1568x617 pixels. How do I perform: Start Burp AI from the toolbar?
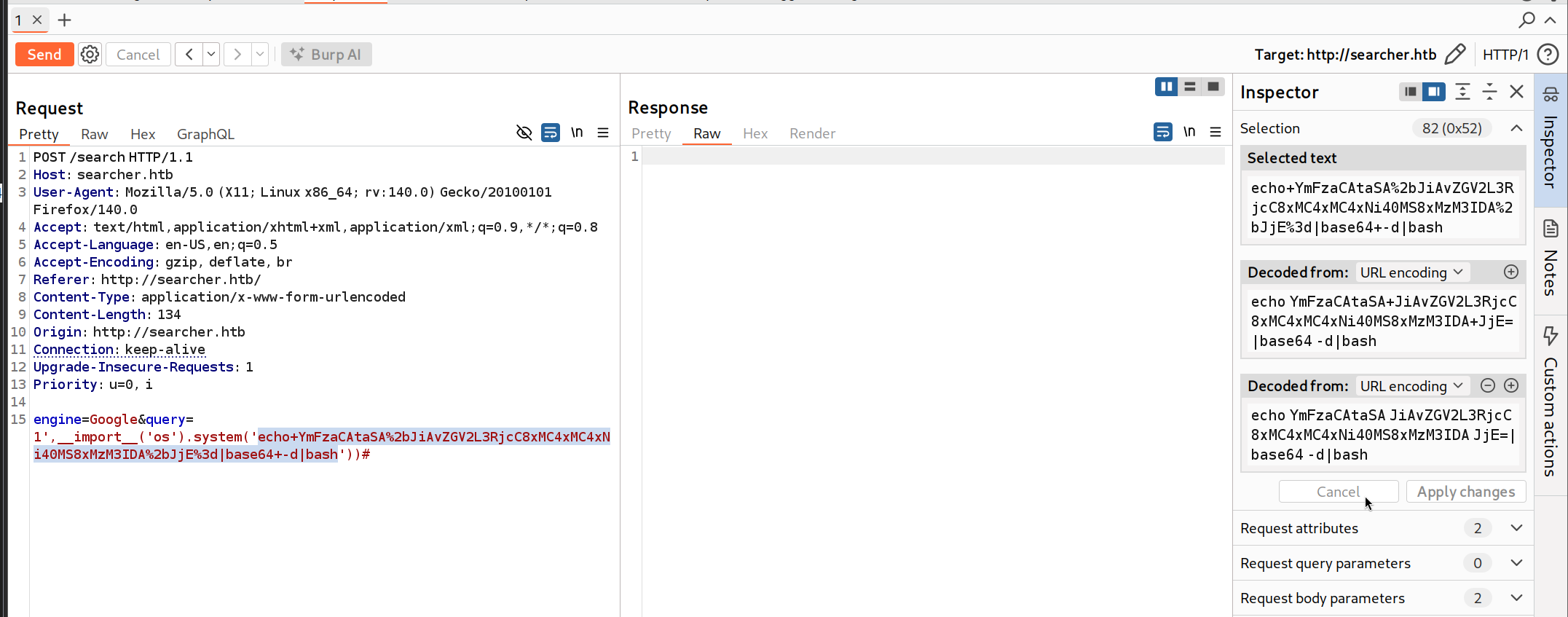click(326, 55)
